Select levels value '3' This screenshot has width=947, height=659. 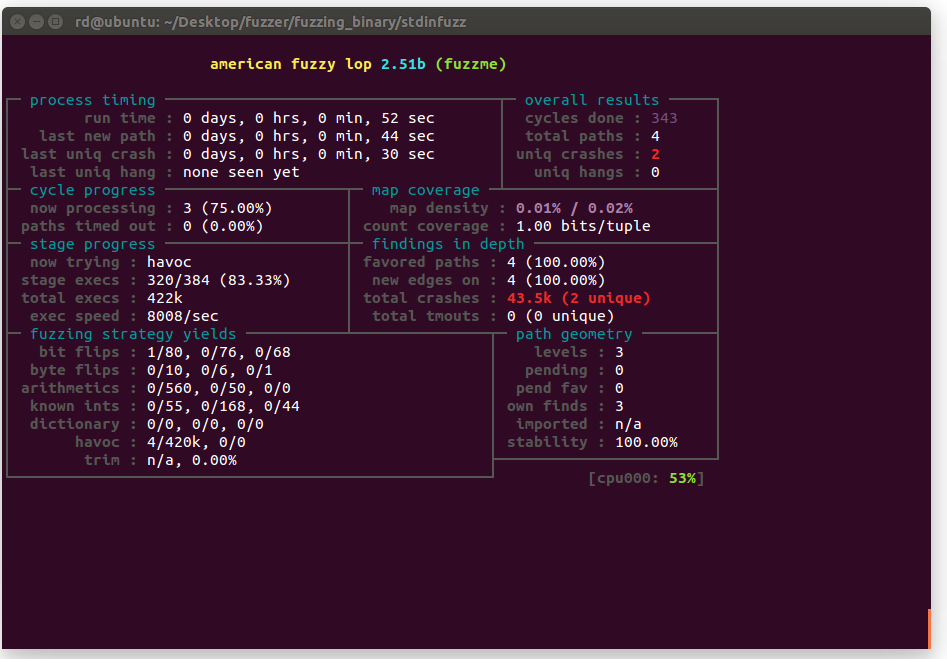(x=619, y=352)
